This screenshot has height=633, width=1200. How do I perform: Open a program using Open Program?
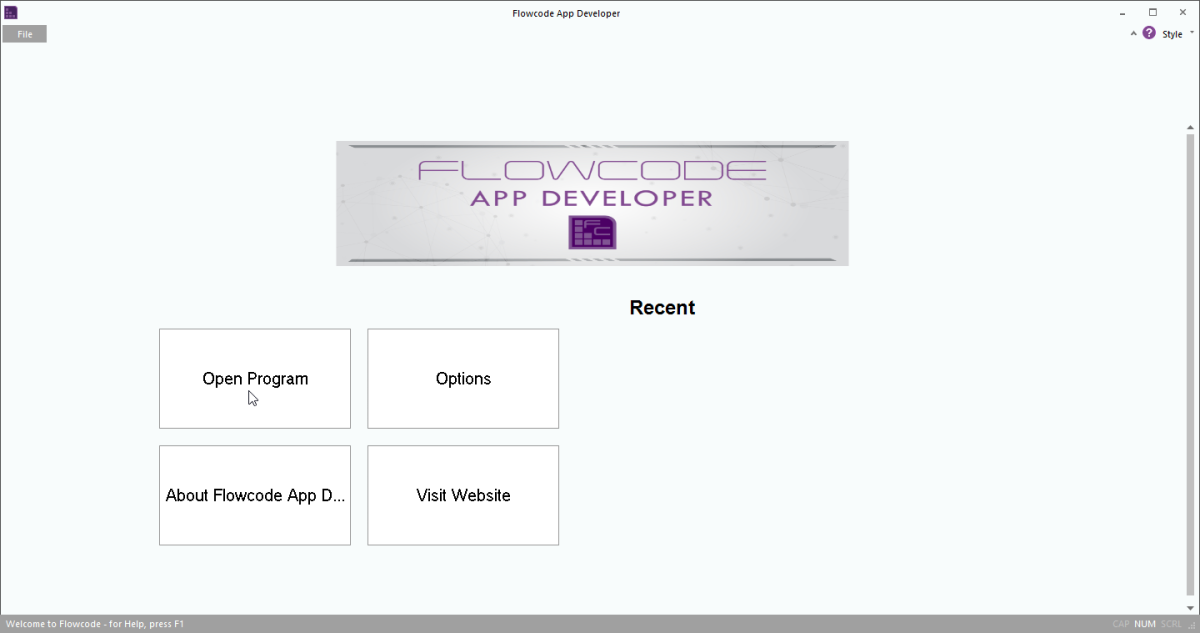point(255,378)
